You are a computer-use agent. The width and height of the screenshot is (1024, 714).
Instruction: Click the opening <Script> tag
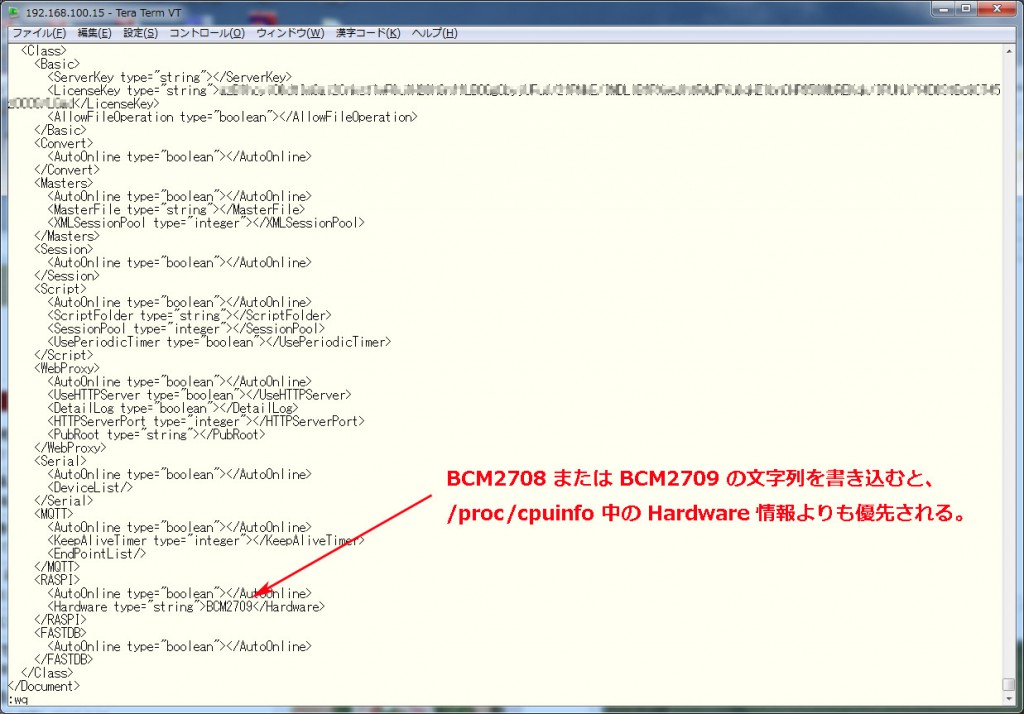[x=60, y=289]
